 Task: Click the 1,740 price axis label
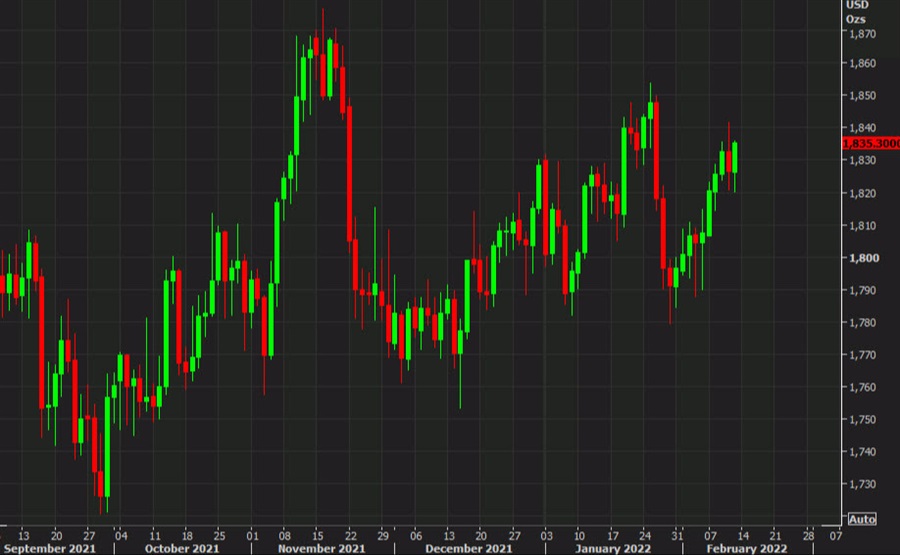coord(863,452)
